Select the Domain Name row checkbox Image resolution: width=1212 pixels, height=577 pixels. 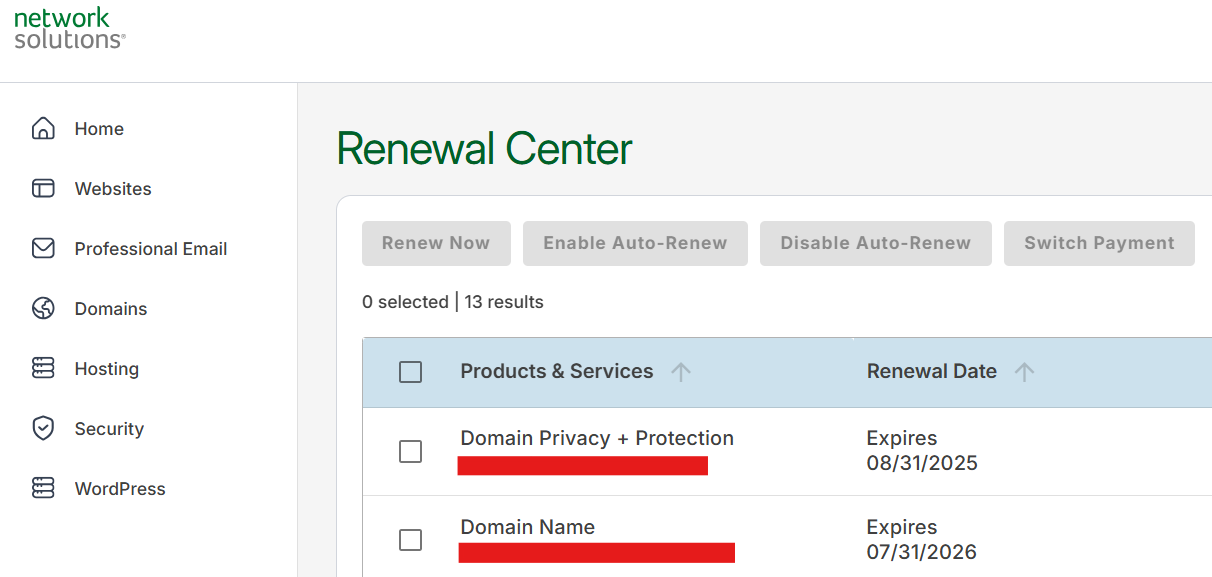pyautogui.click(x=410, y=540)
